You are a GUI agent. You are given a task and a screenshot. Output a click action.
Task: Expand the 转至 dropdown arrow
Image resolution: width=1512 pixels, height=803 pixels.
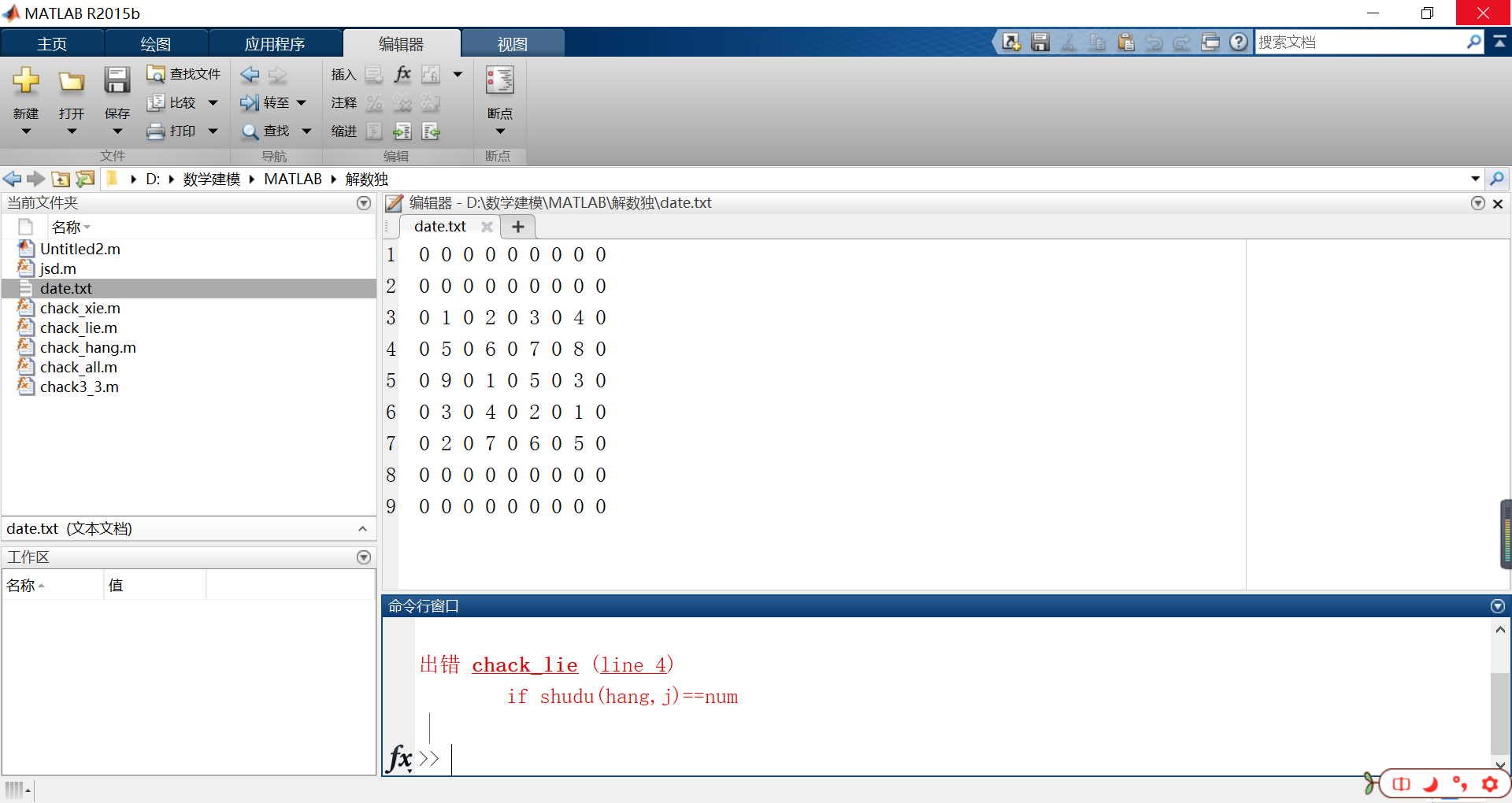[301, 103]
